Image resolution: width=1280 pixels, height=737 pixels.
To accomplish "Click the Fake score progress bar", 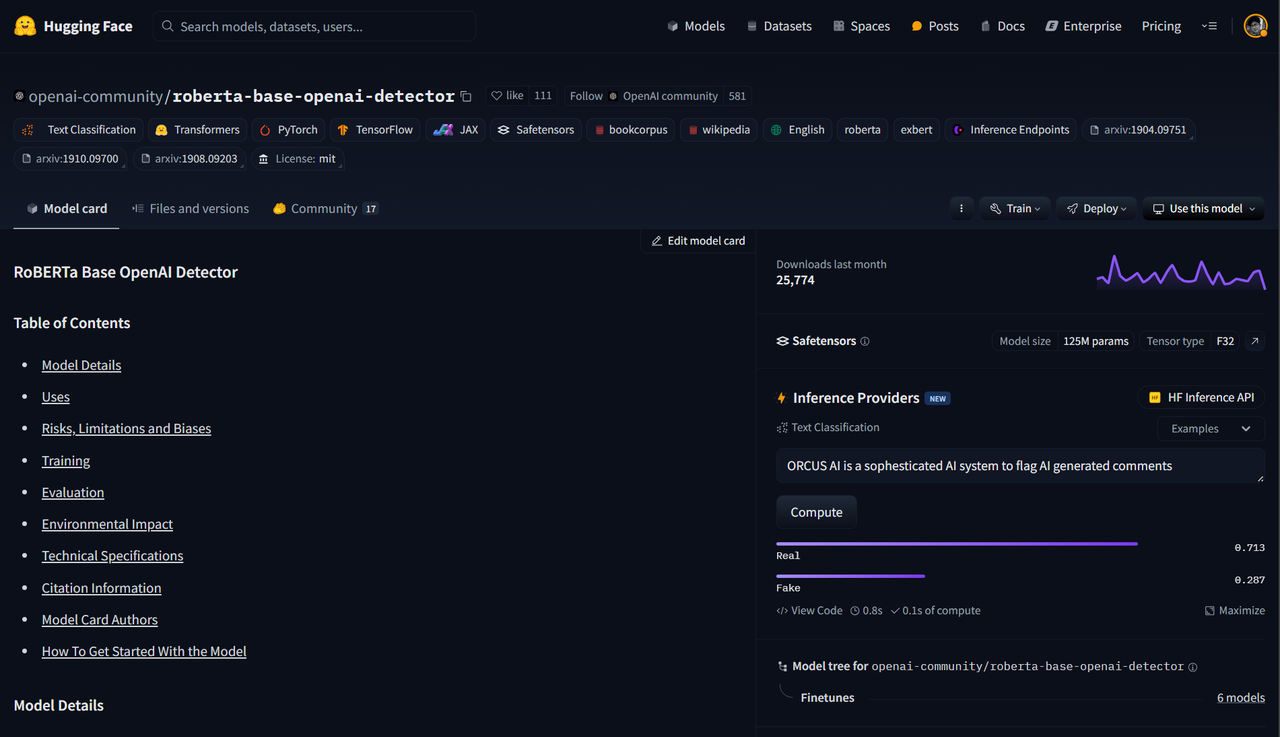I will [x=850, y=576].
